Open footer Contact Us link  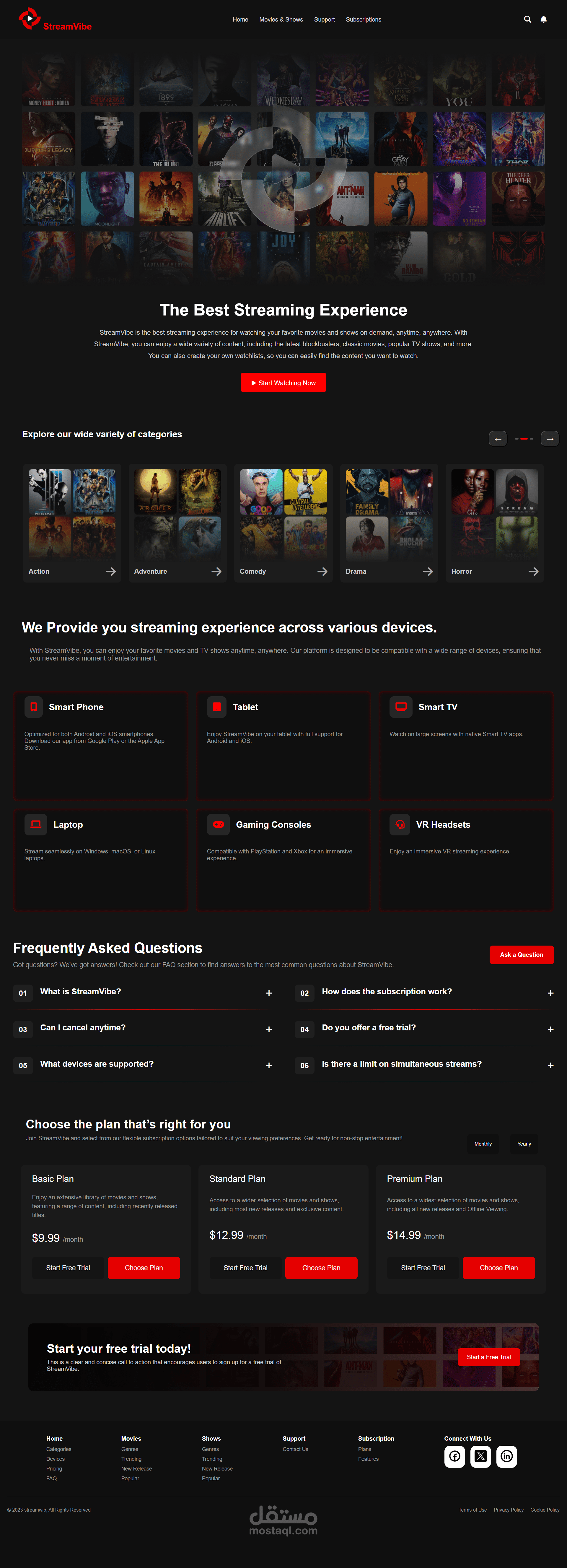click(296, 1449)
